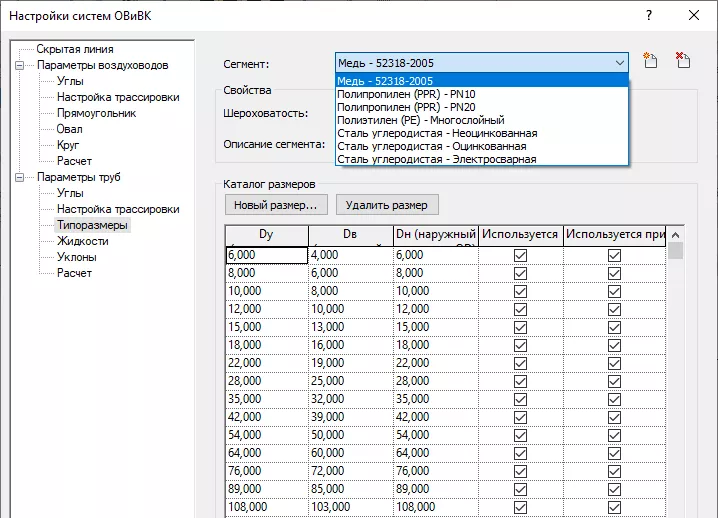Click the Create new segment icon
718x518 pixels.
[x=650, y=62]
